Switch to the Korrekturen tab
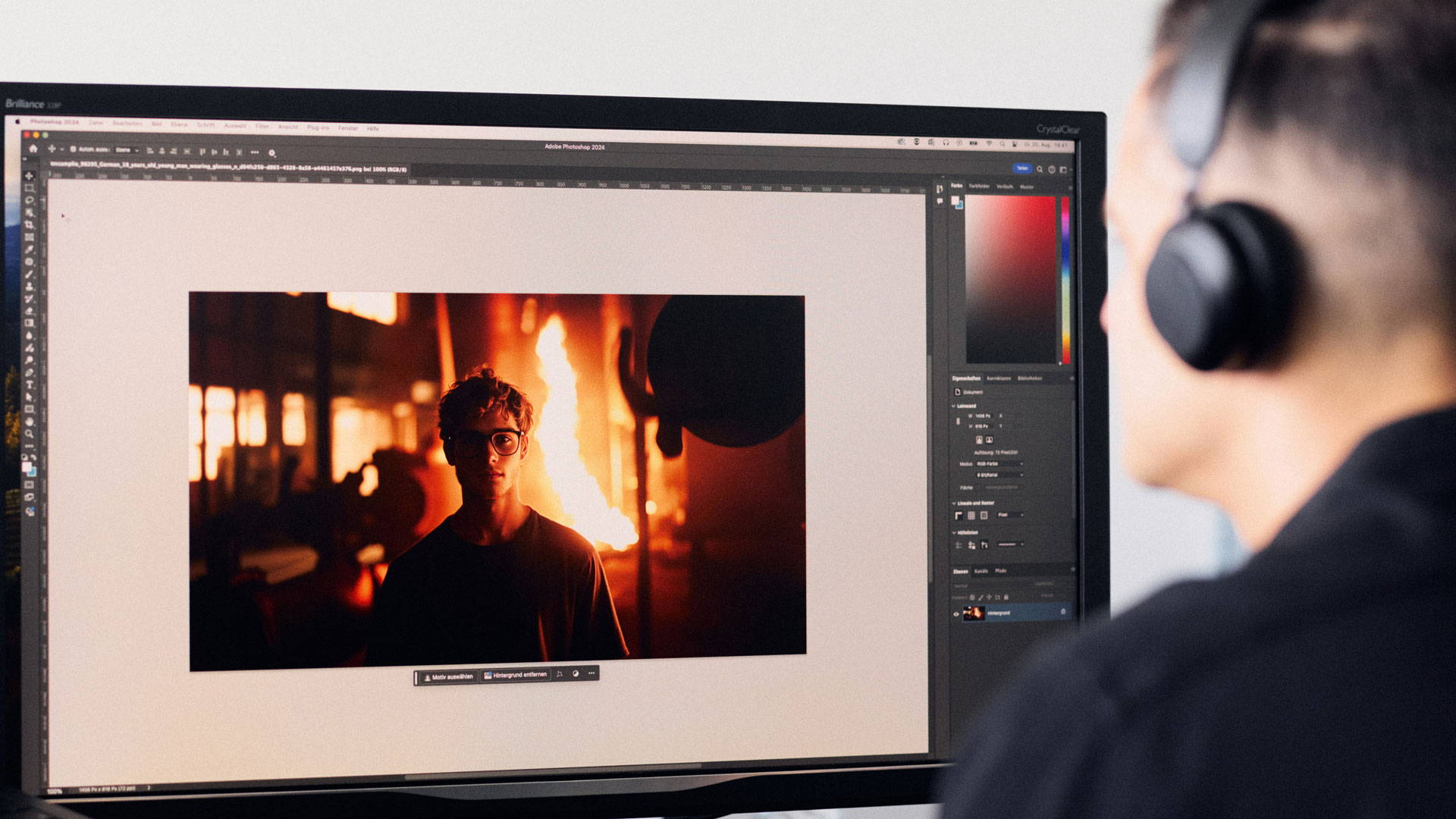This screenshot has height=819, width=1456. 999,378
